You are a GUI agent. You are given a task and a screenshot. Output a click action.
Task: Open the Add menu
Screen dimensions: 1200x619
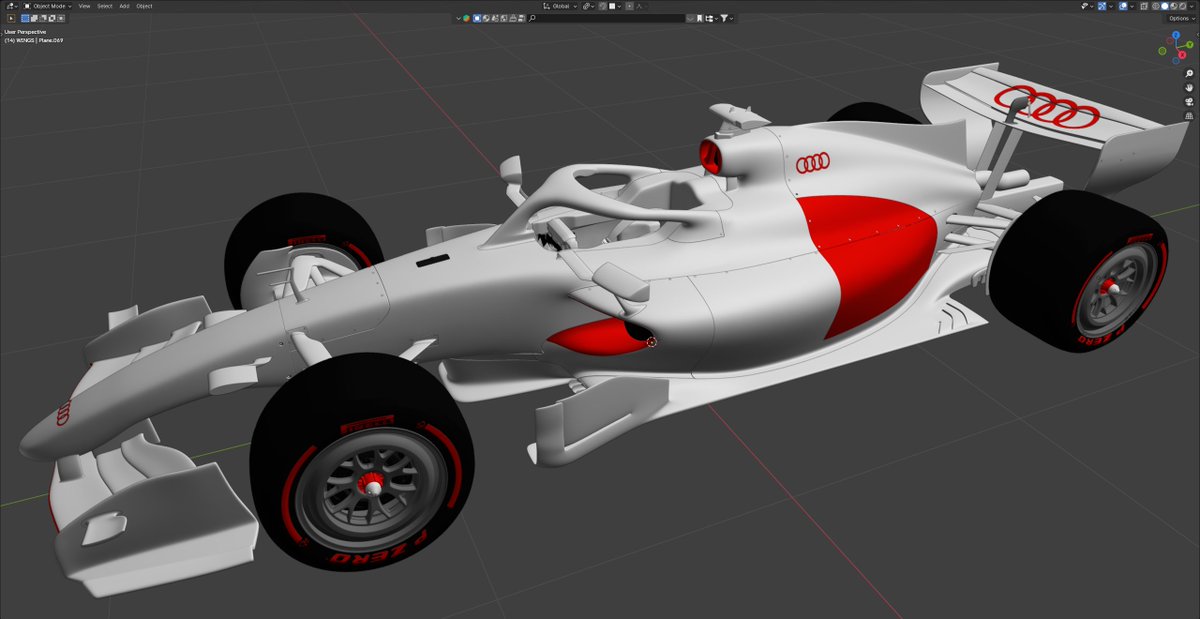click(124, 6)
